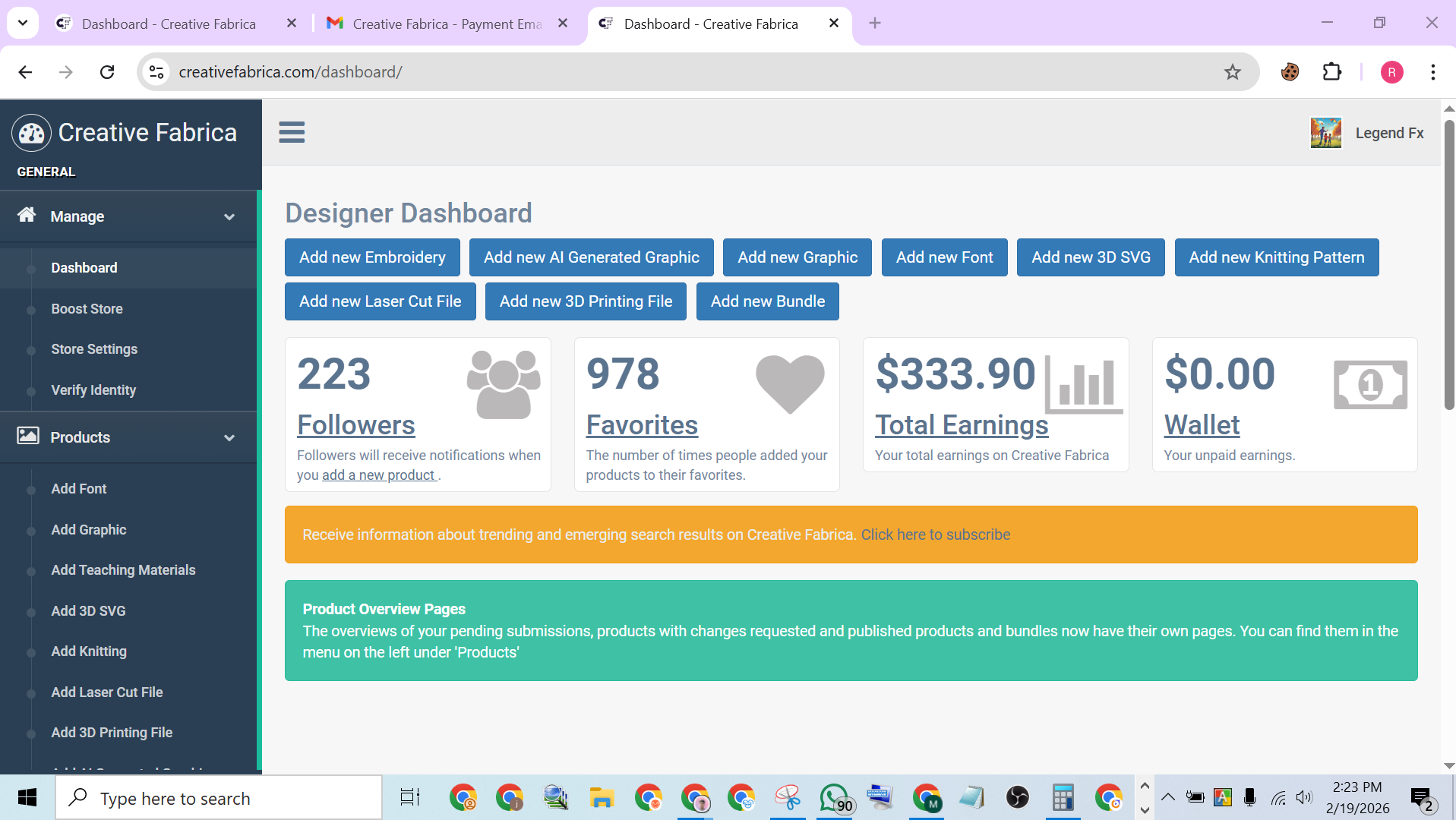Click the bookmark star in the address bar
The image size is (1456, 820).
1233,71
